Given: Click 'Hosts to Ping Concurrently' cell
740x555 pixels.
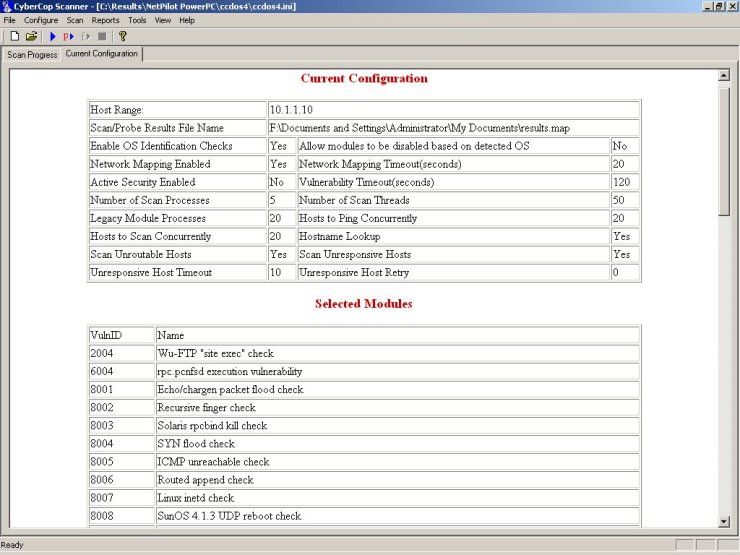Looking at the screenshot, I should pyautogui.click(x=454, y=218).
